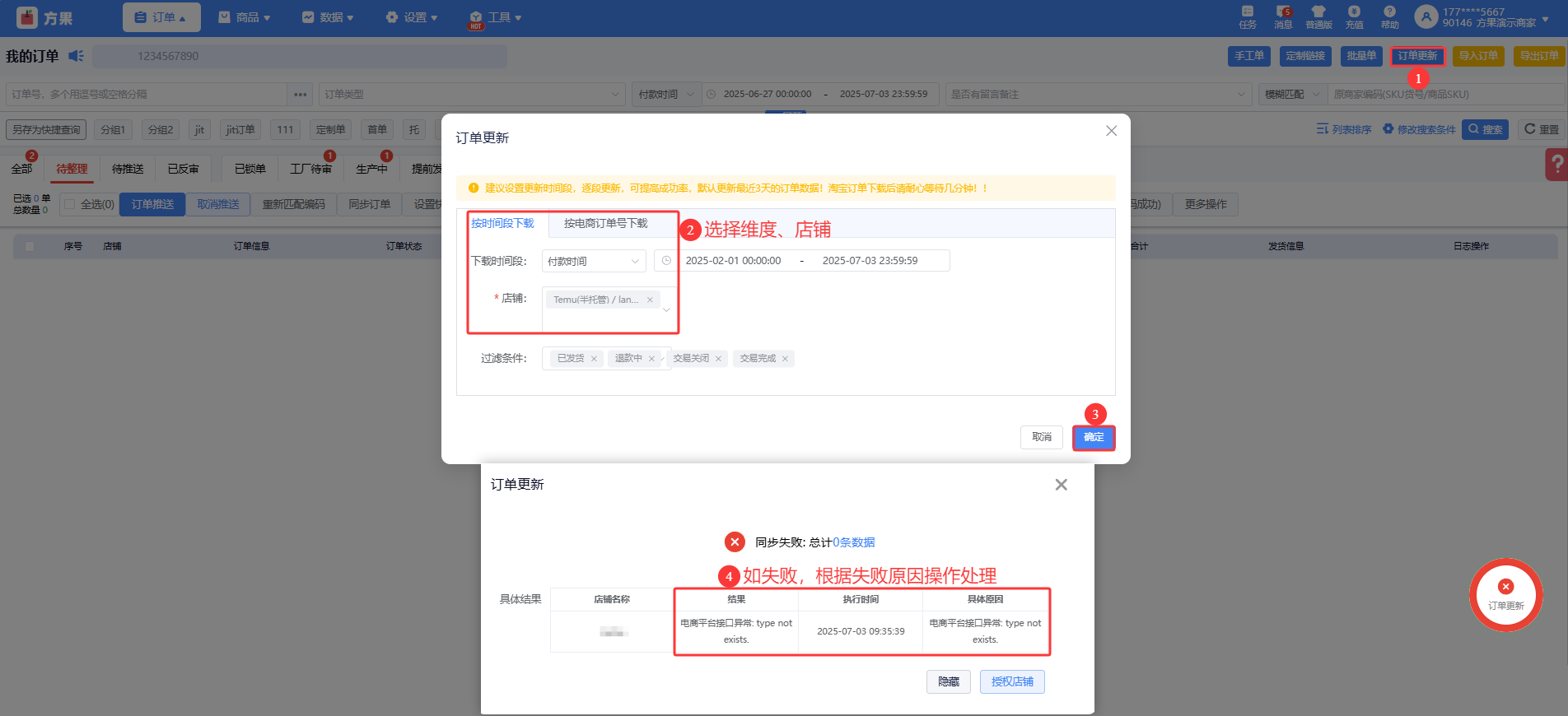The height and width of the screenshot is (716, 1568).
Task: Click the dialog start date 2025-02-01 00:00:00
Action: [x=733, y=261]
